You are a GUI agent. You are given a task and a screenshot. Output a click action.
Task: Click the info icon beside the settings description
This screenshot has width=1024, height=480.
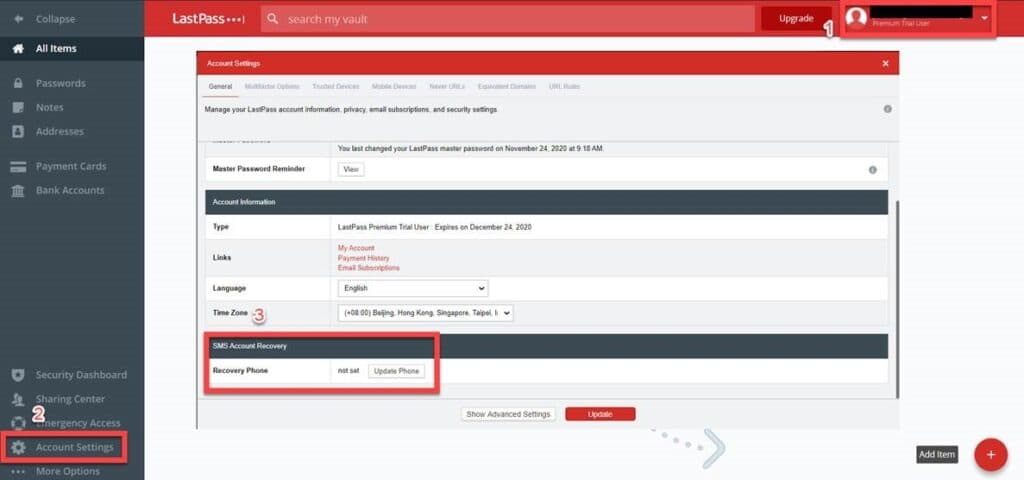point(888,109)
